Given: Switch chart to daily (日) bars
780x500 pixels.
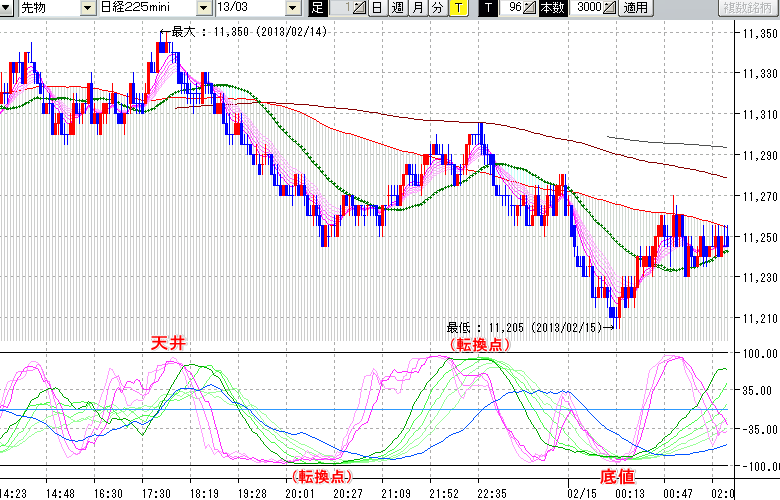Looking at the screenshot, I should [x=376, y=8].
